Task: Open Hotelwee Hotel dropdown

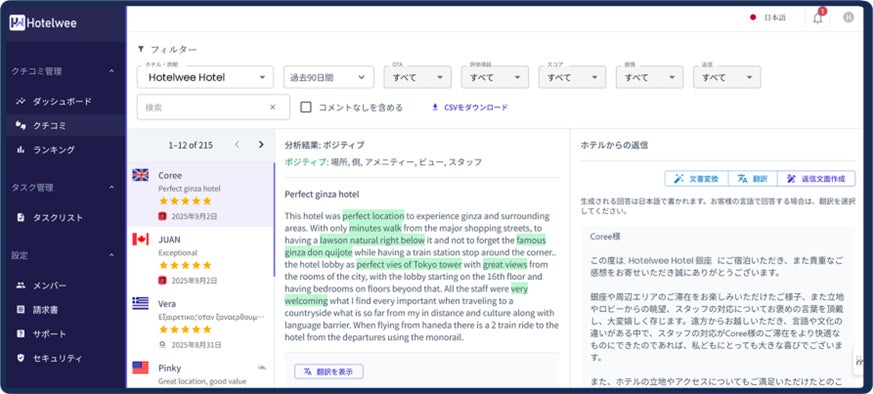Action: click(x=205, y=77)
